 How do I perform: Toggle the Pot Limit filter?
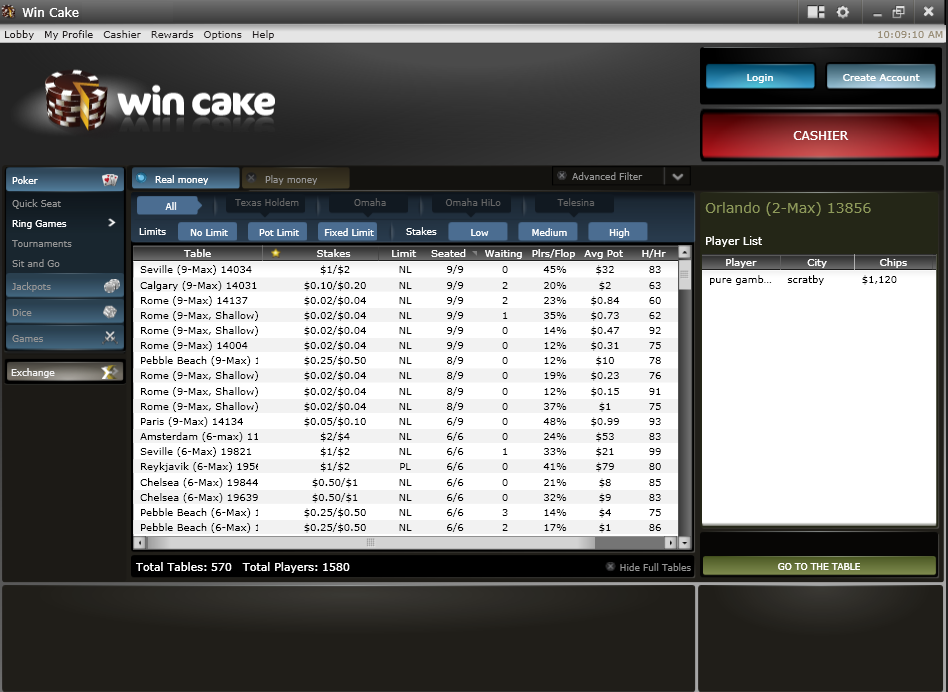[278, 232]
